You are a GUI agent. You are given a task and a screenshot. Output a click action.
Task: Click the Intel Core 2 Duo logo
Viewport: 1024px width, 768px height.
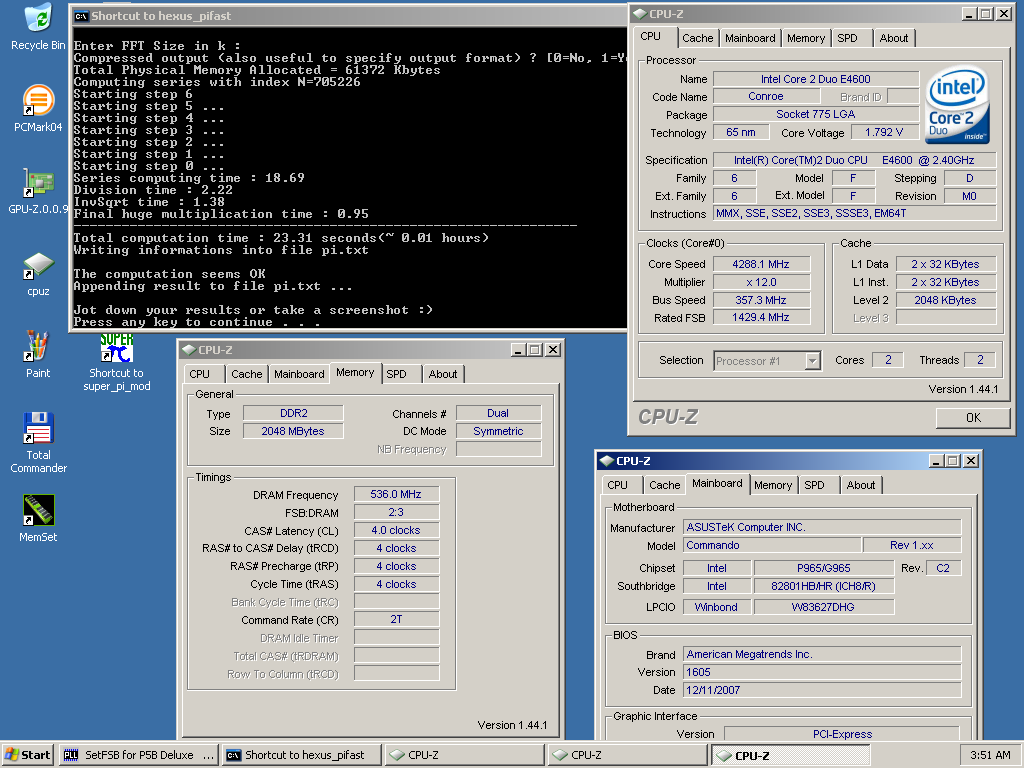pos(957,105)
